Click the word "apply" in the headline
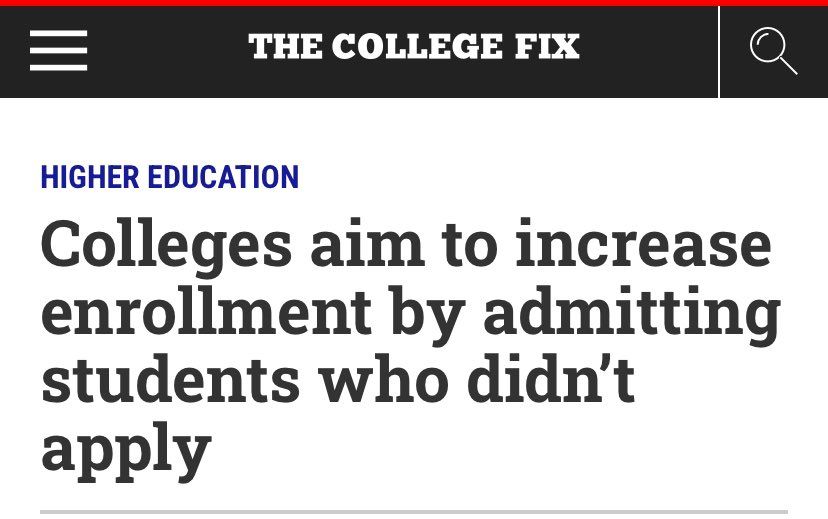 126,449
